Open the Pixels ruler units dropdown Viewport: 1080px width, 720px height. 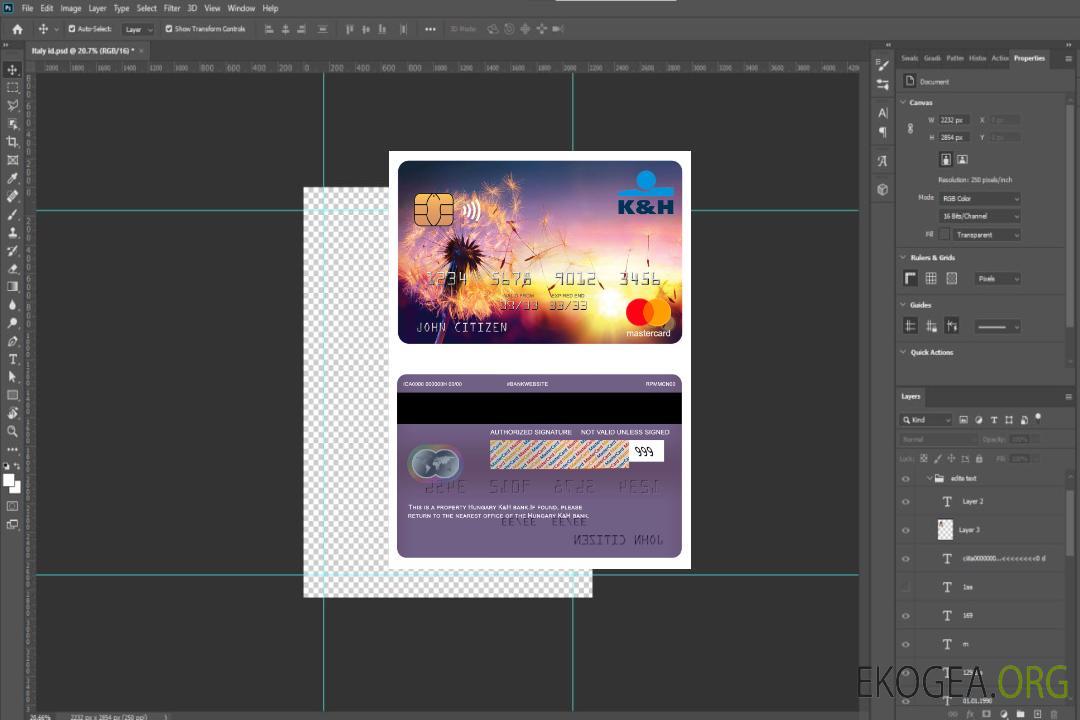click(x=998, y=279)
